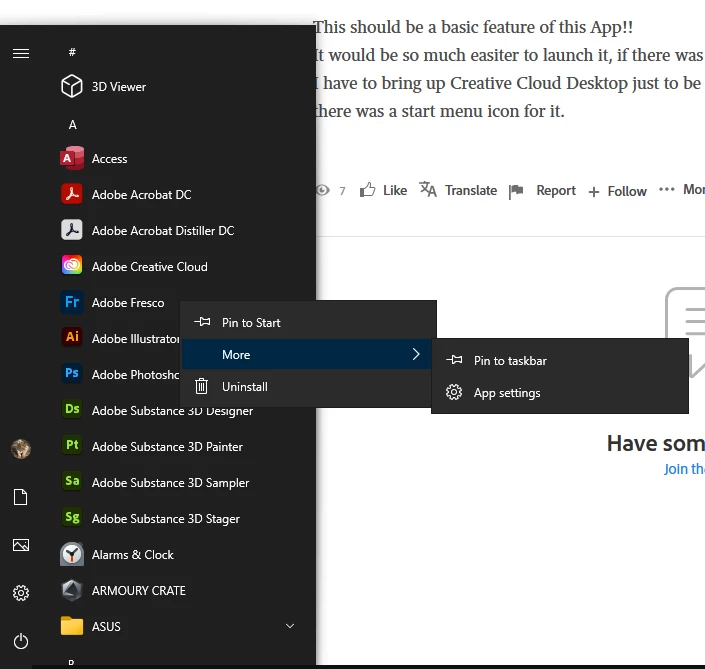Open Settings gear in Start sidebar
Image resolution: width=705 pixels, height=669 pixels.
coord(21,593)
